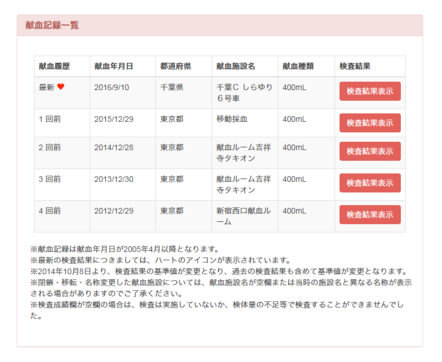
Task: Click the 献血施設名 column header
Action: [236, 66]
